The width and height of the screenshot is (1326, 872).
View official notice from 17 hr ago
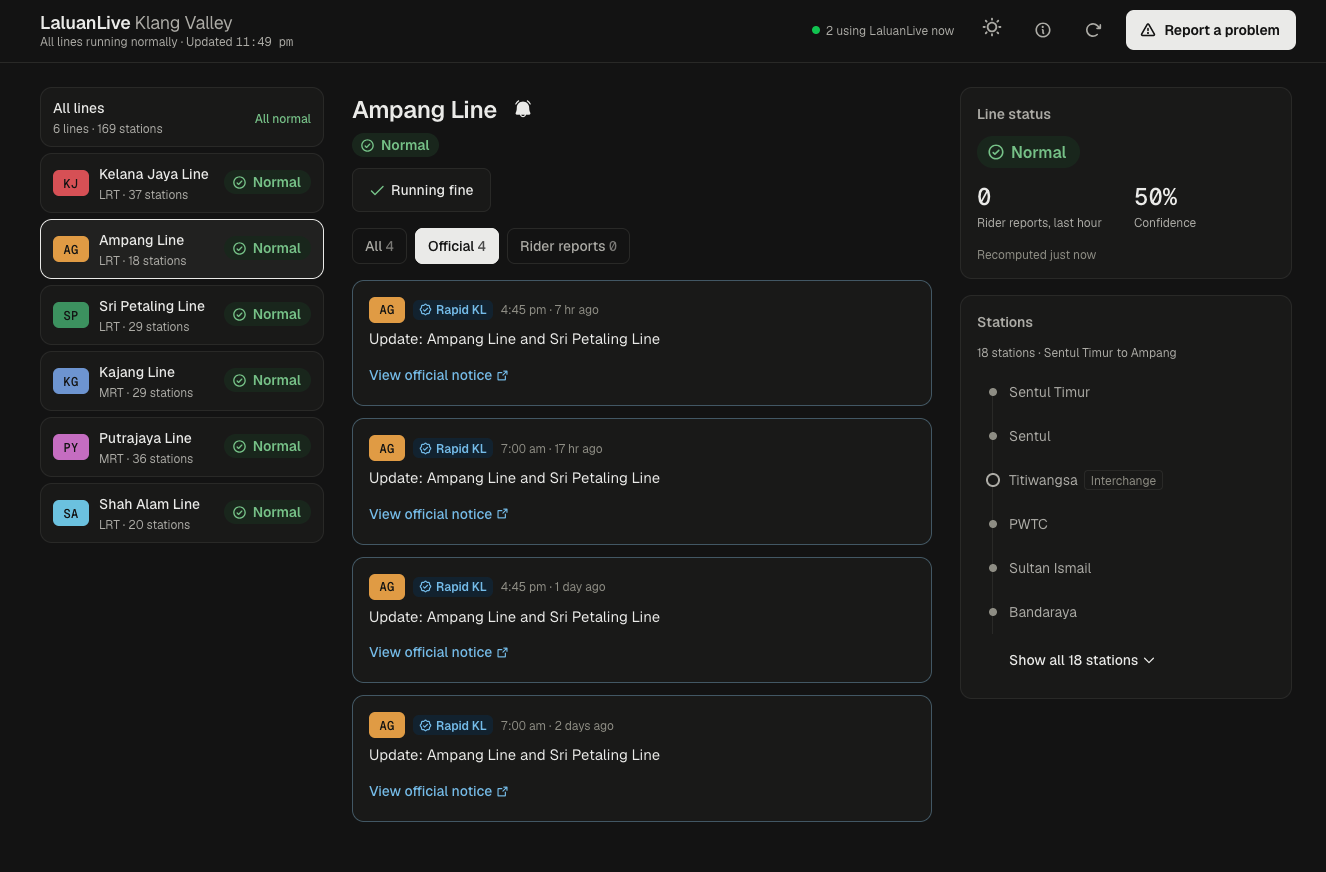click(x=439, y=514)
